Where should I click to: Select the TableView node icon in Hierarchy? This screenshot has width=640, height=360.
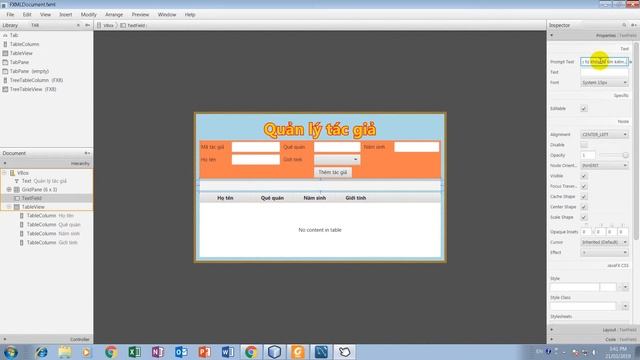17,207
